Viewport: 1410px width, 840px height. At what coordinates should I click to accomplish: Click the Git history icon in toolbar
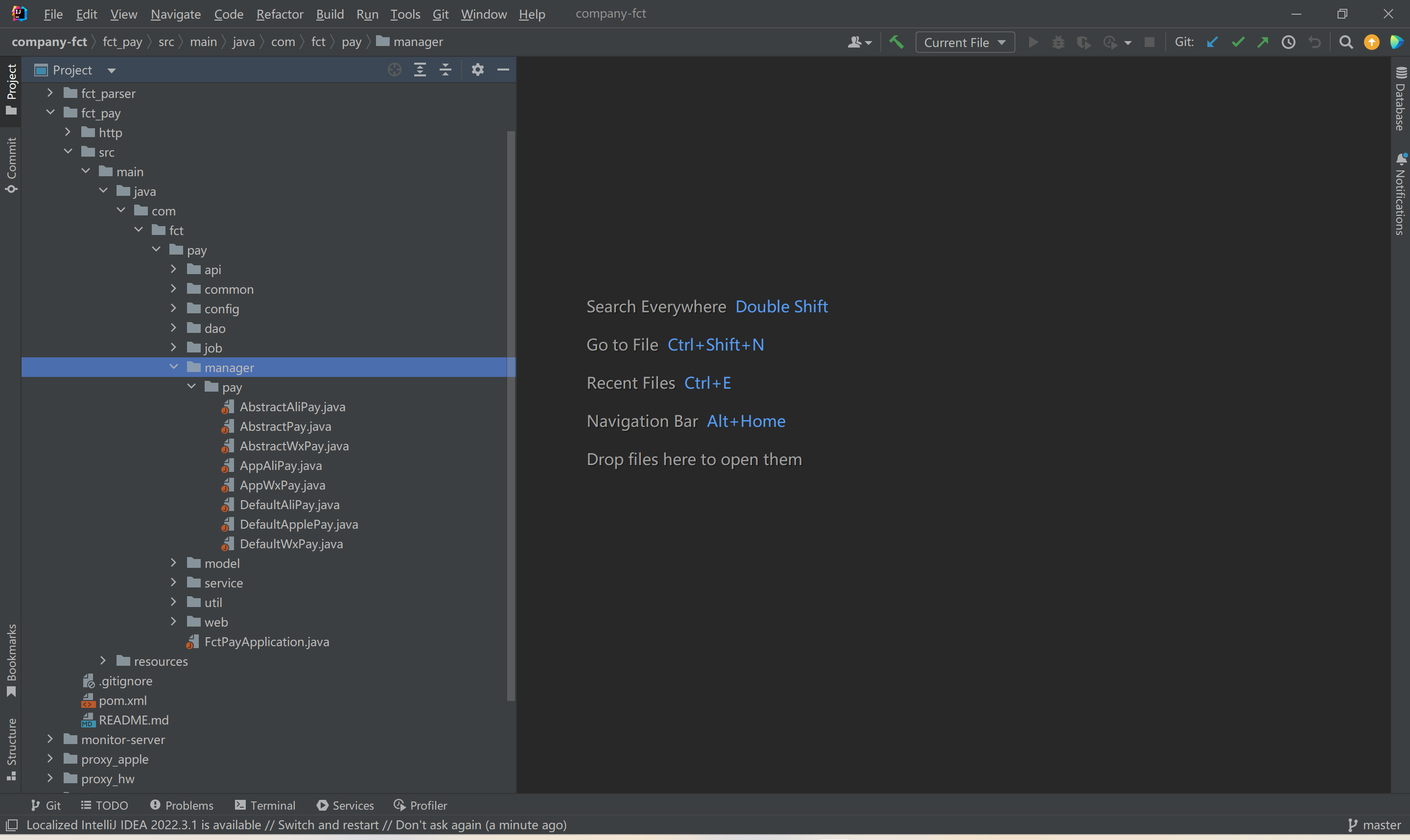click(x=1291, y=42)
